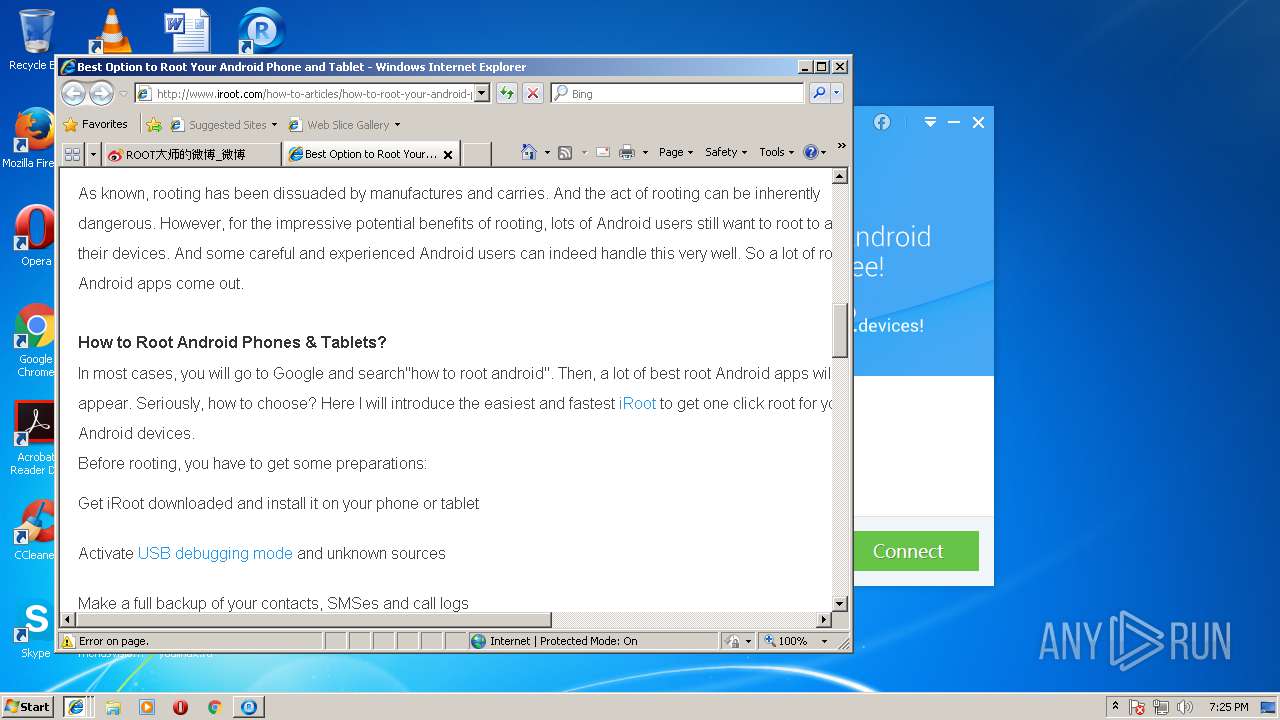1280x720 pixels.
Task: Expand the Web Slice Gallery dropdown
Action: 397,125
